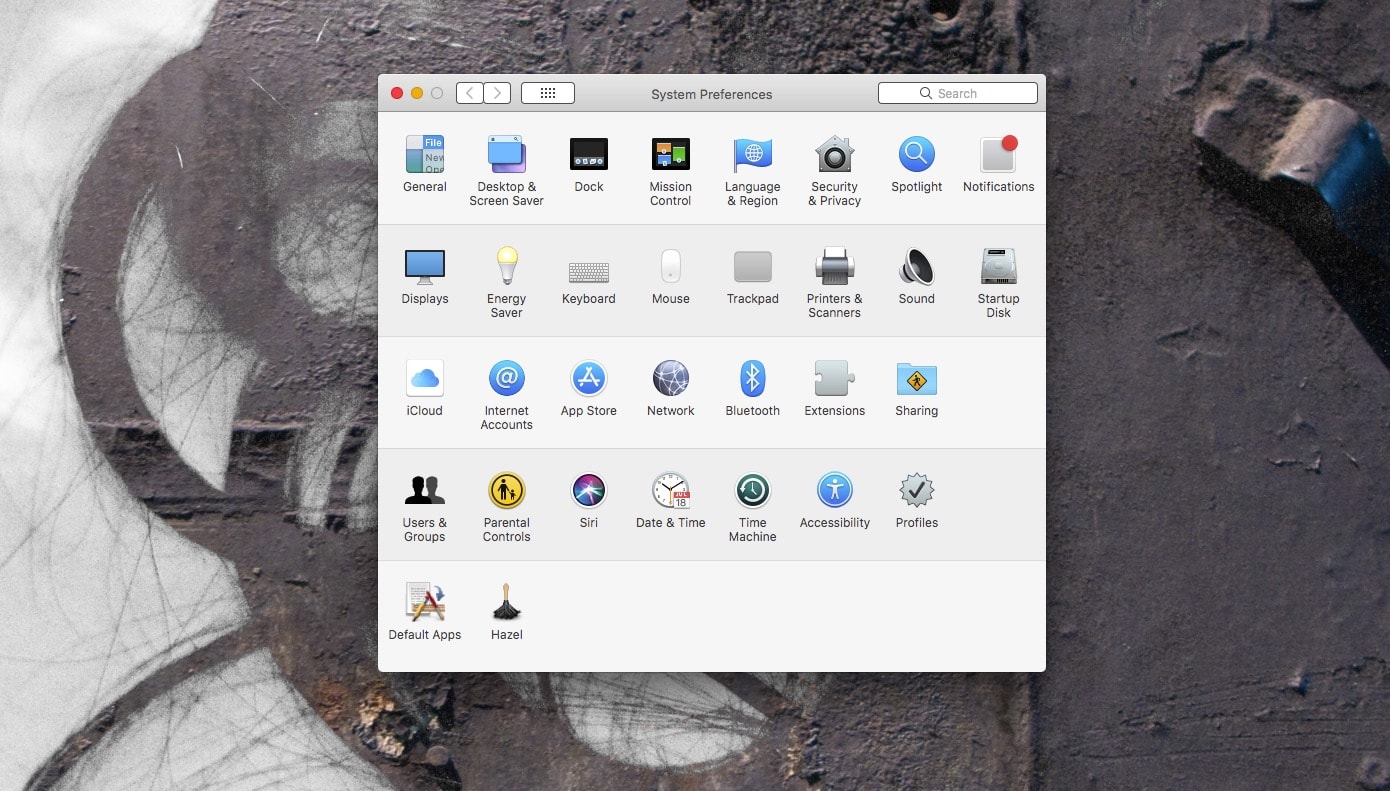Open the General preferences pane
The height and width of the screenshot is (791, 1390).
point(425,155)
